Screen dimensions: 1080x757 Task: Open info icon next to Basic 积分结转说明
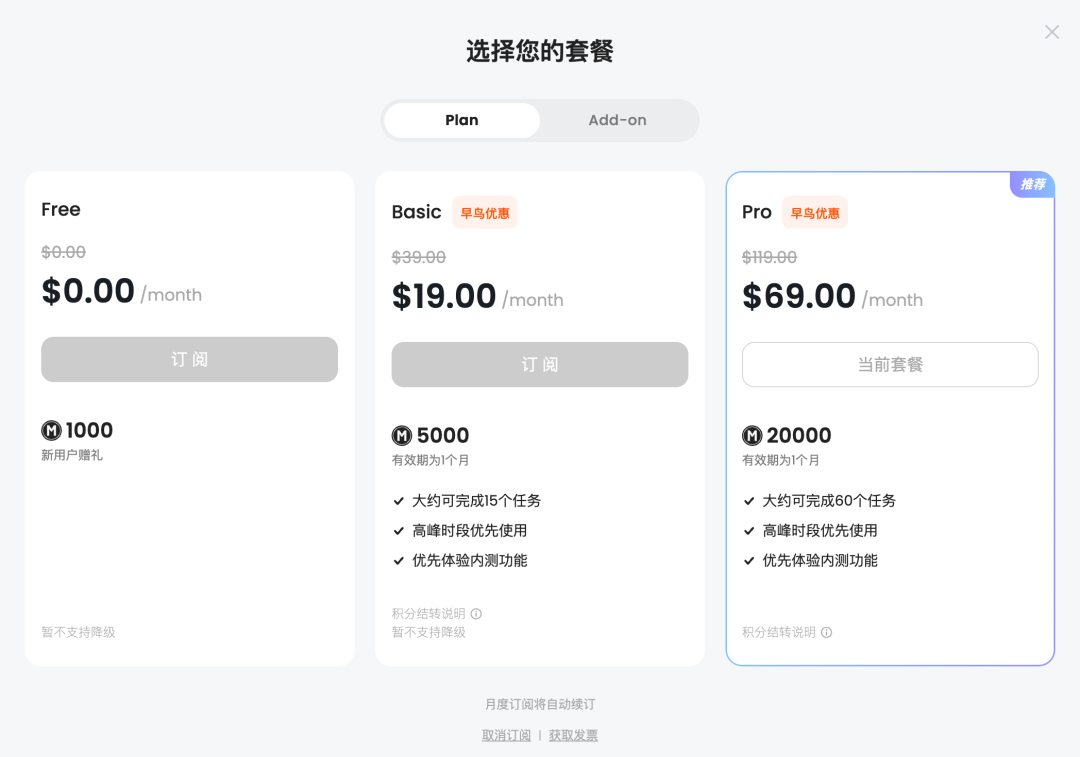[x=476, y=614]
